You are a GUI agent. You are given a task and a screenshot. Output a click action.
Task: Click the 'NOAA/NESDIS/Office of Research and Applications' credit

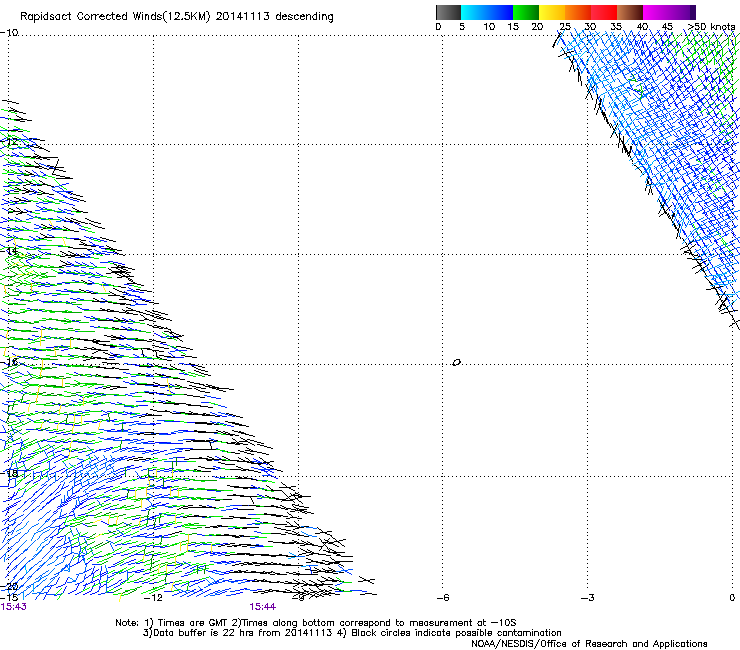(x=589, y=644)
